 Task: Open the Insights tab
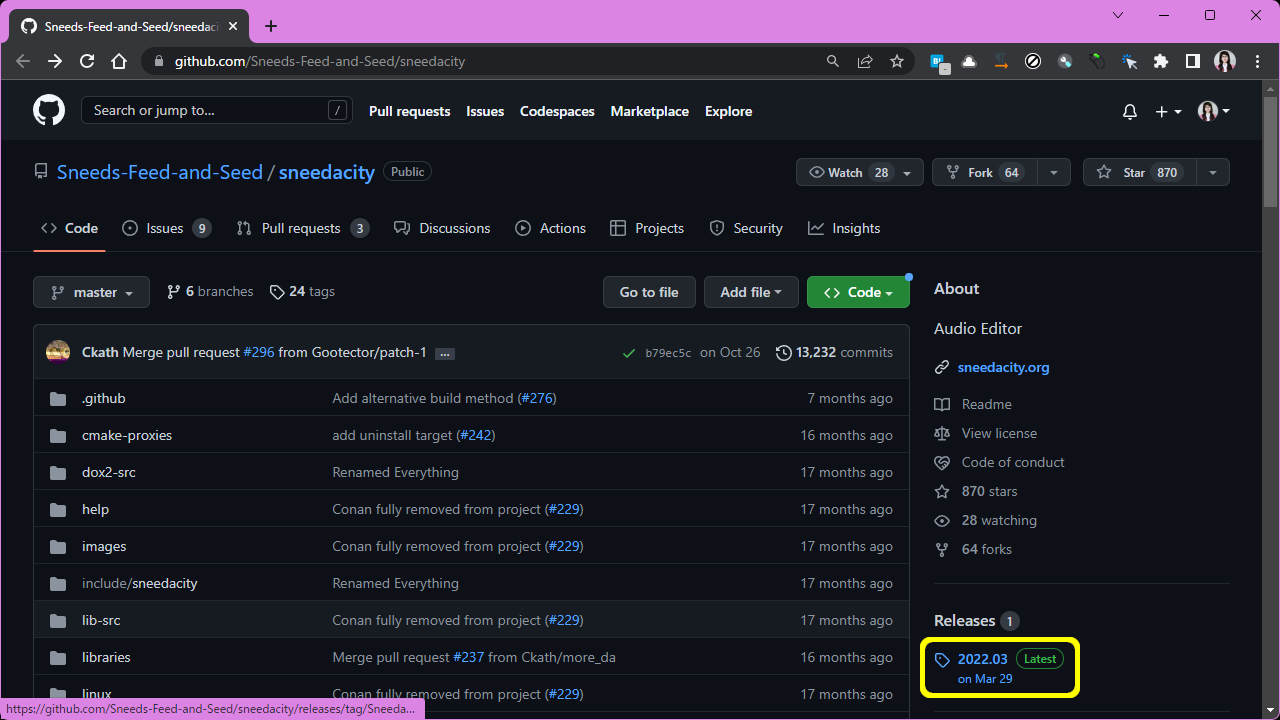844,228
